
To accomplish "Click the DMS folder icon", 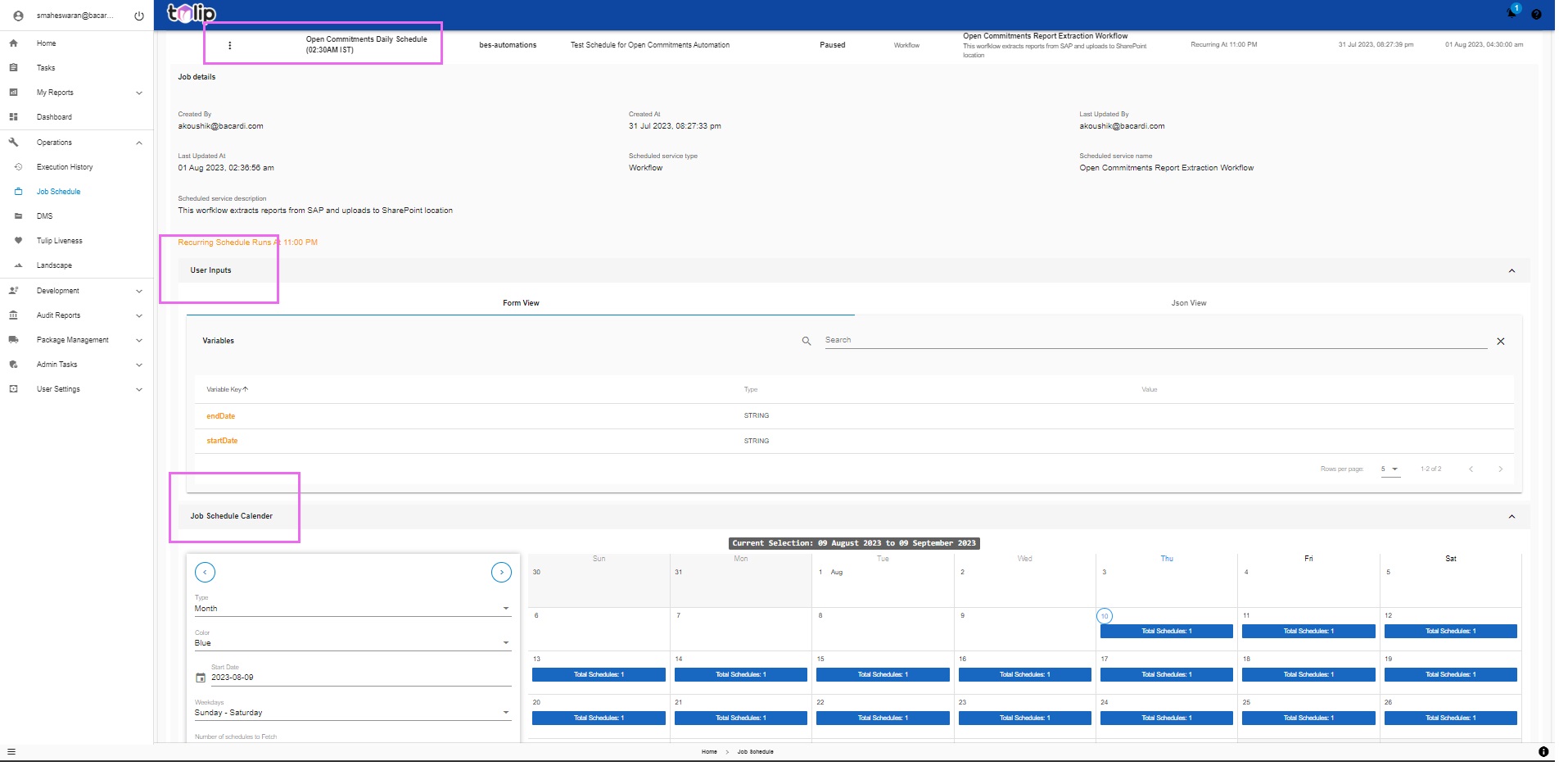I will 18,216.
